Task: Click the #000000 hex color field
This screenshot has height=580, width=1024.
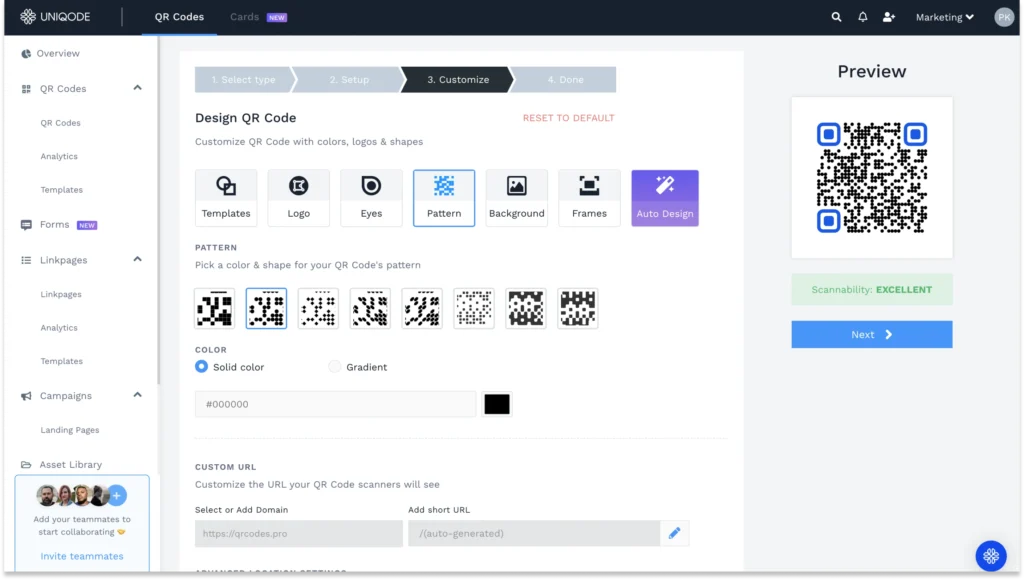Action: pyautogui.click(x=336, y=404)
